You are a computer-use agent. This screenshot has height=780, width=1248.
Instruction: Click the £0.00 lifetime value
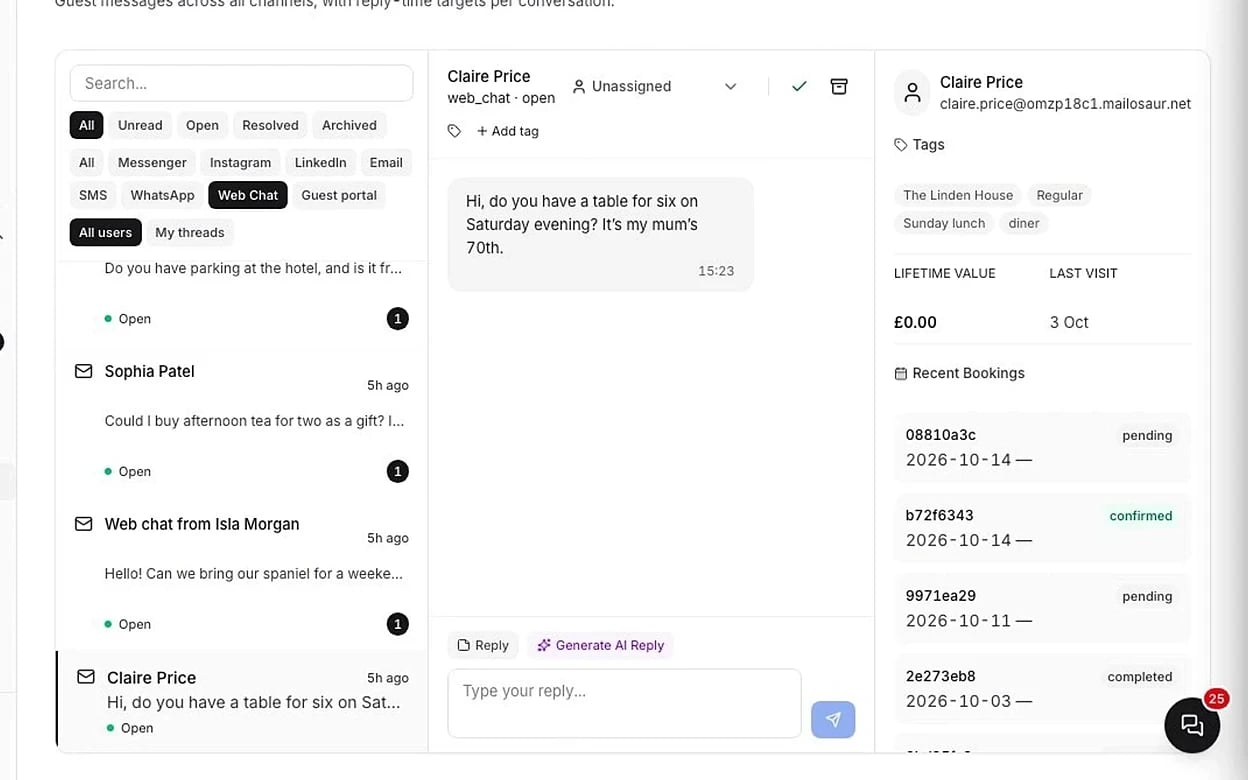point(915,322)
